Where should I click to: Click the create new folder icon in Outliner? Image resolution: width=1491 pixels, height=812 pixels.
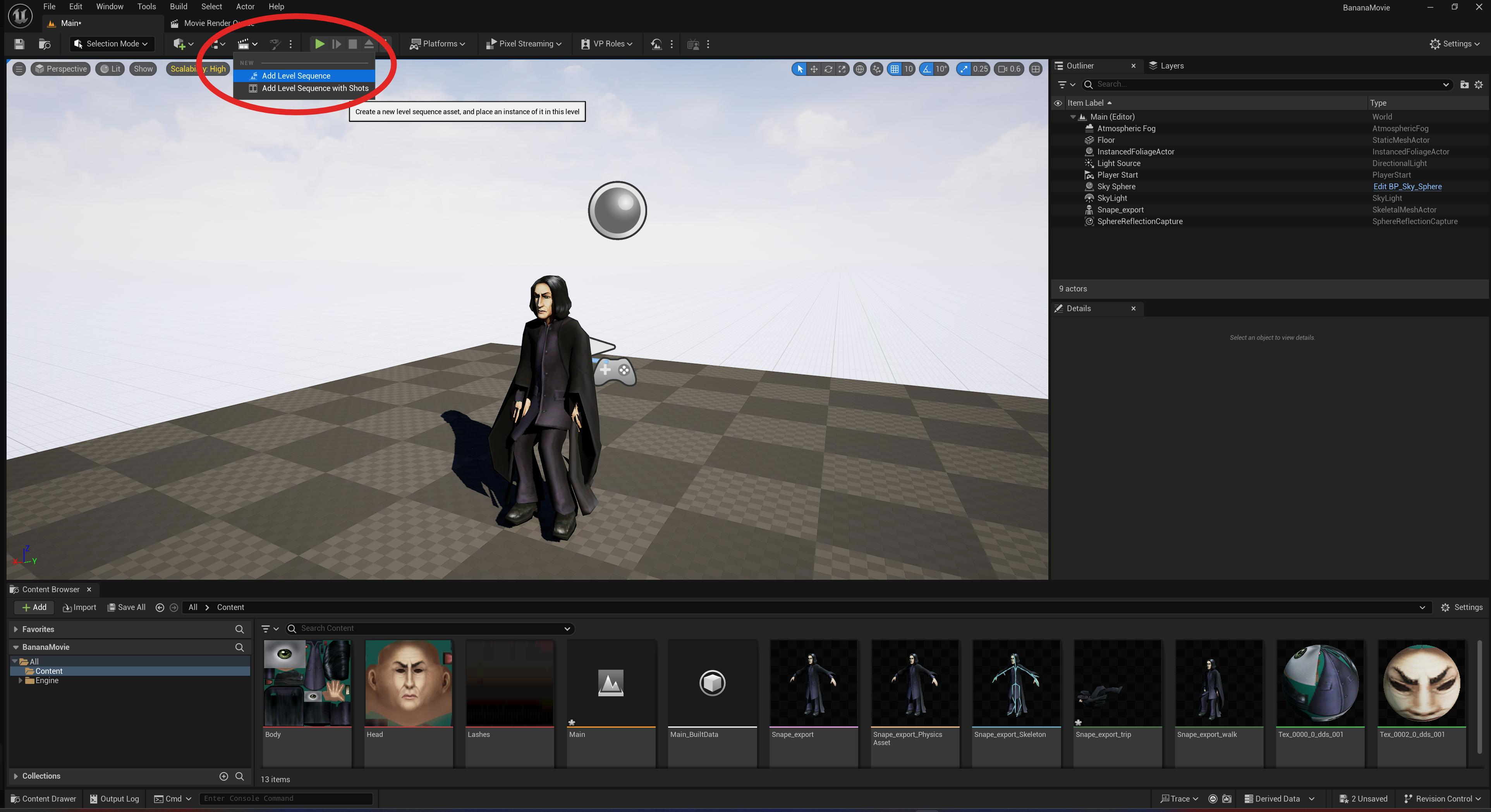tap(1464, 84)
